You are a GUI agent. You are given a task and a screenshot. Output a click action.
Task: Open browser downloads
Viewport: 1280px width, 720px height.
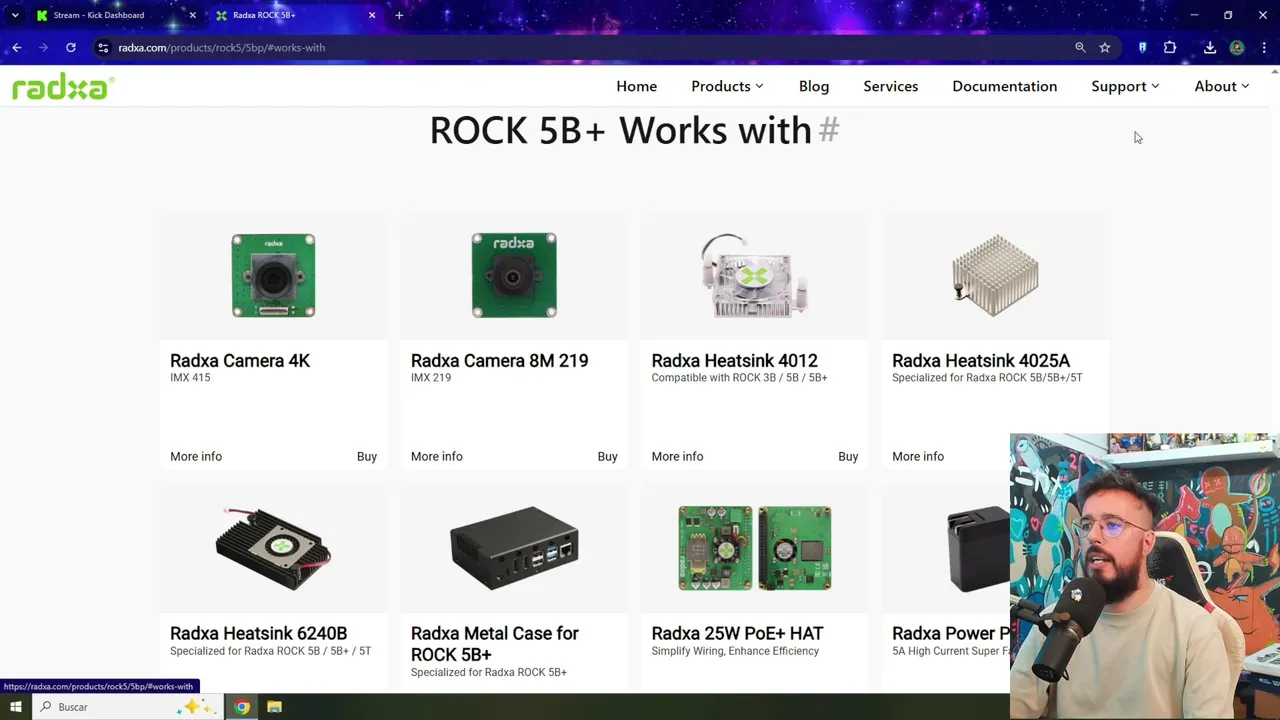[x=1210, y=47]
